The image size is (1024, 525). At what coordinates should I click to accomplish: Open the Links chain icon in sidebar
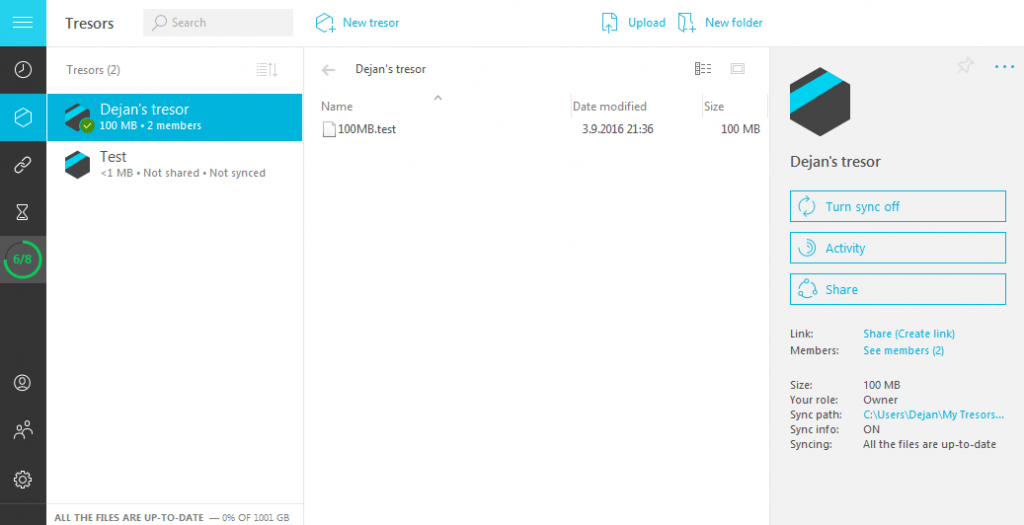point(23,165)
